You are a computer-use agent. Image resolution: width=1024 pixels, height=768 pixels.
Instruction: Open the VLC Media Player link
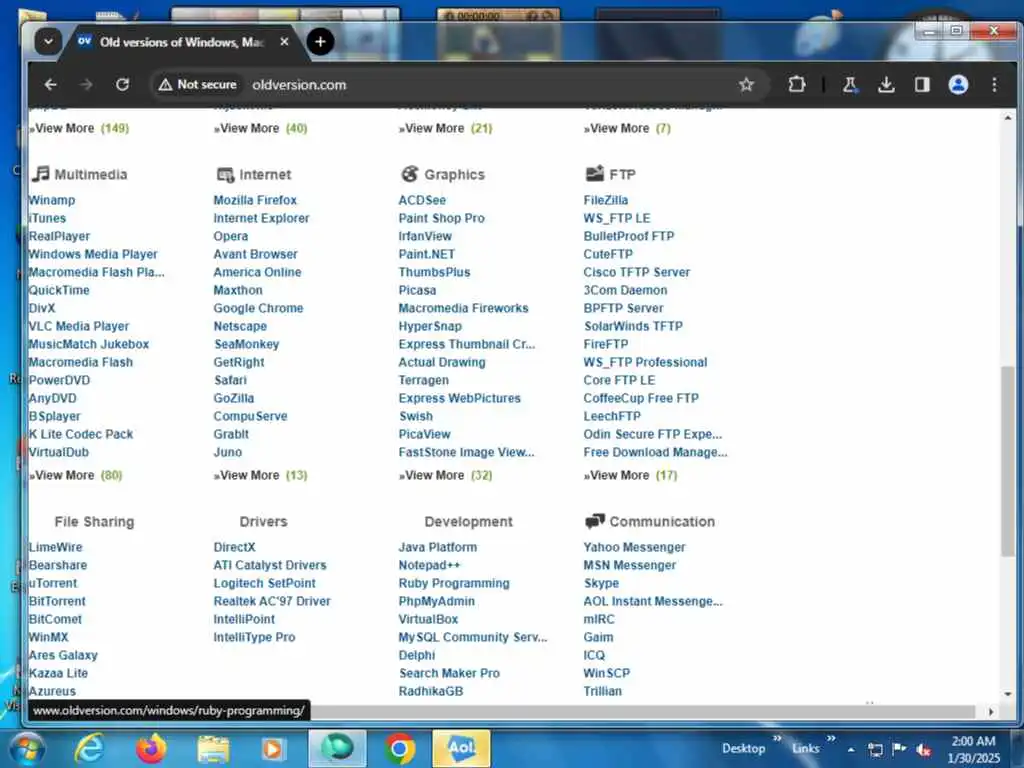[x=78, y=326]
